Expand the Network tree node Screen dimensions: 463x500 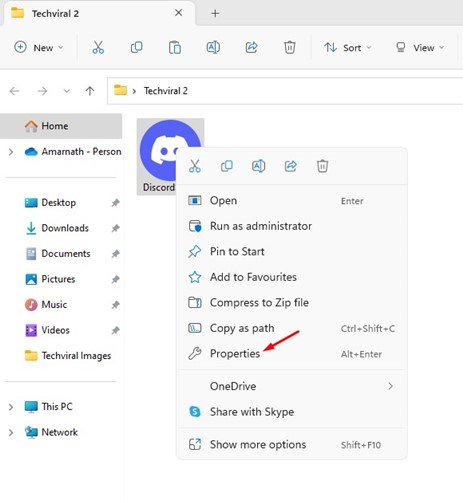click(11, 433)
